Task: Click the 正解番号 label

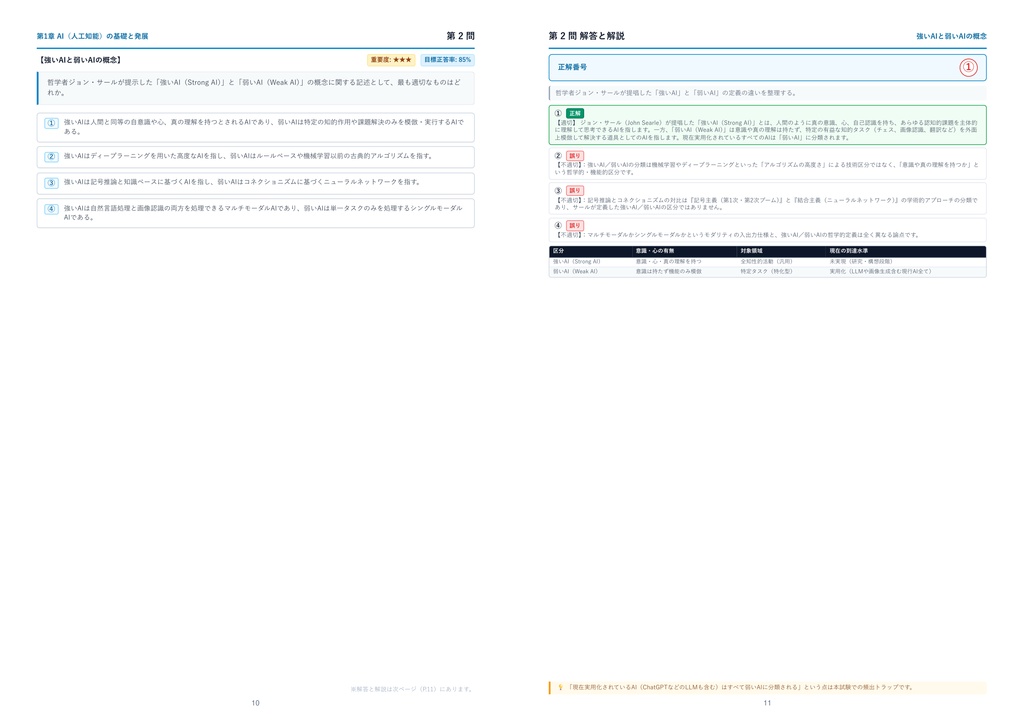Action: tap(572, 67)
